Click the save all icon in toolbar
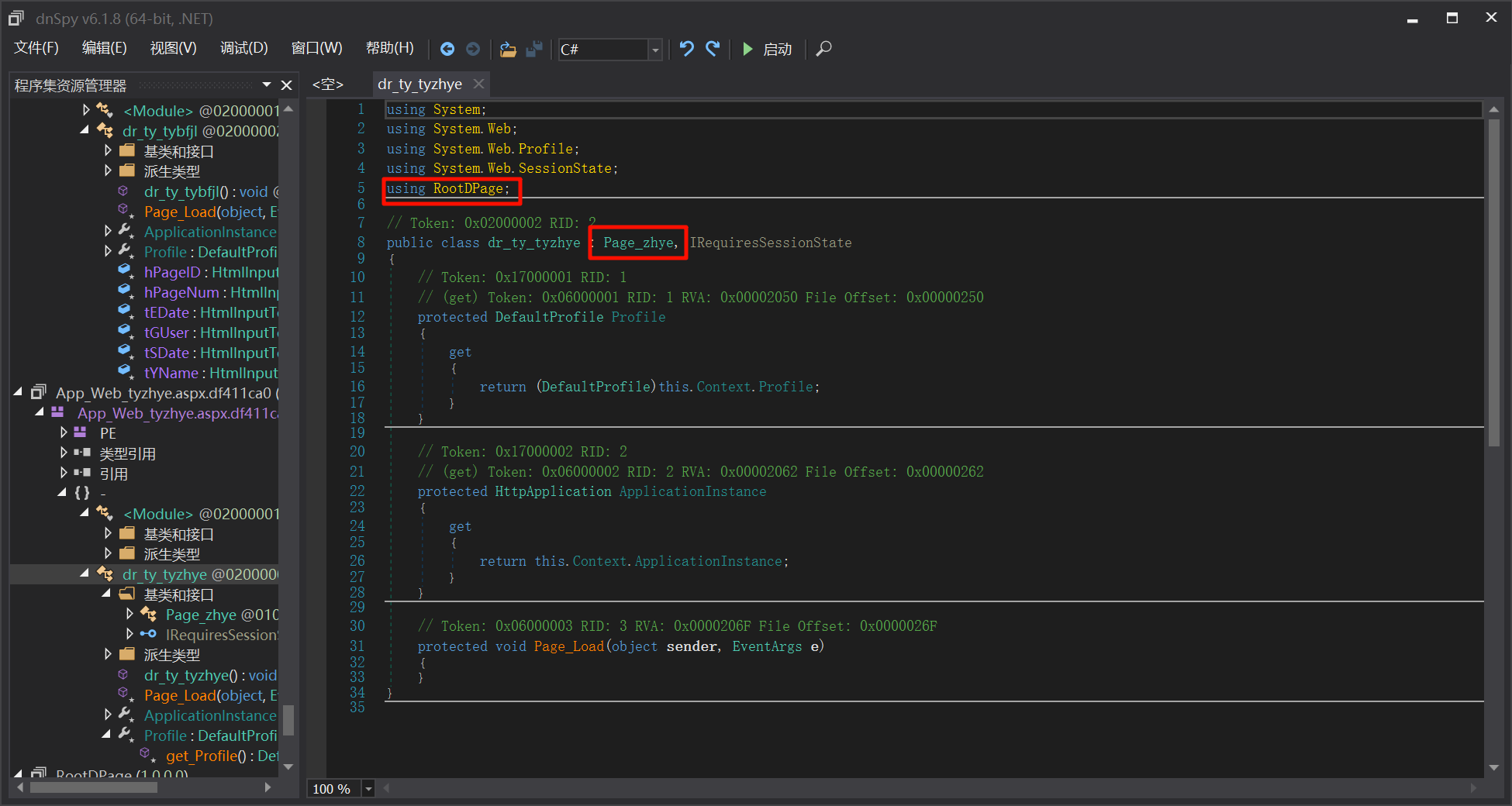Viewport: 1512px width, 806px height. [x=534, y=49]
